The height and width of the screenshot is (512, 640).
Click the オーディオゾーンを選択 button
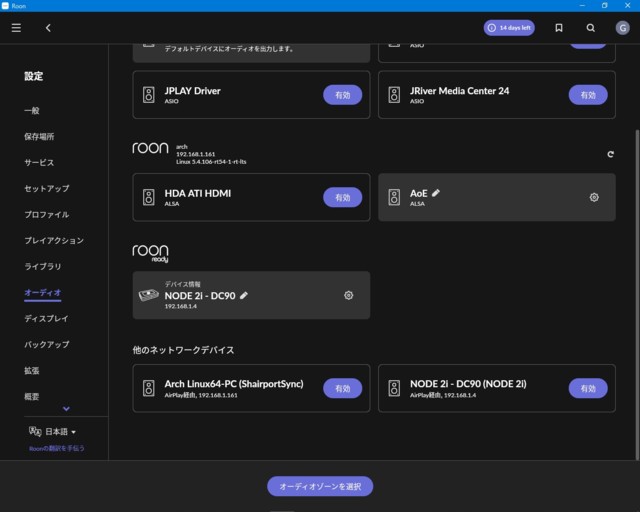320,486
